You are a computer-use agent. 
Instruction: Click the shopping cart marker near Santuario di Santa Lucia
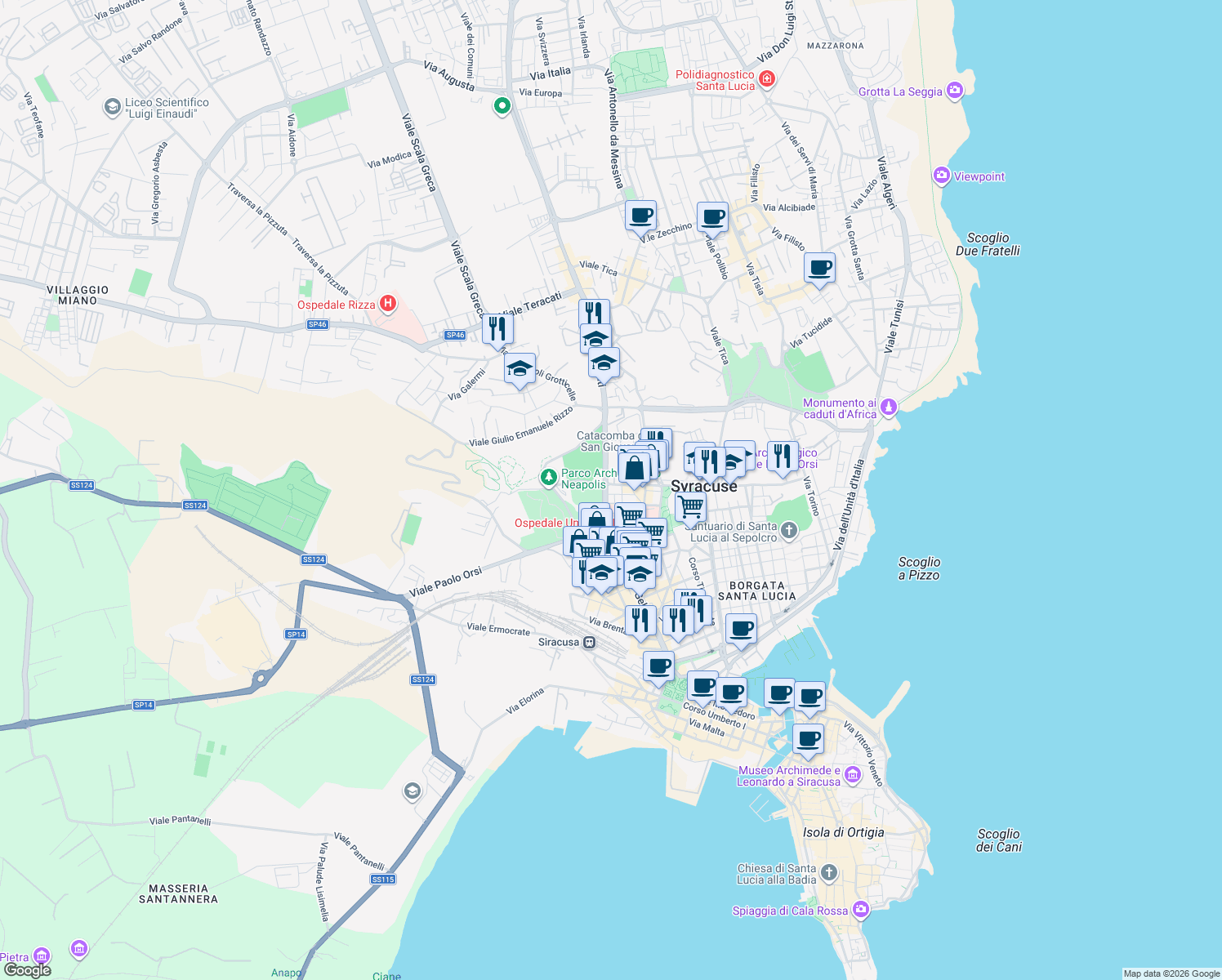click(691, 506)
